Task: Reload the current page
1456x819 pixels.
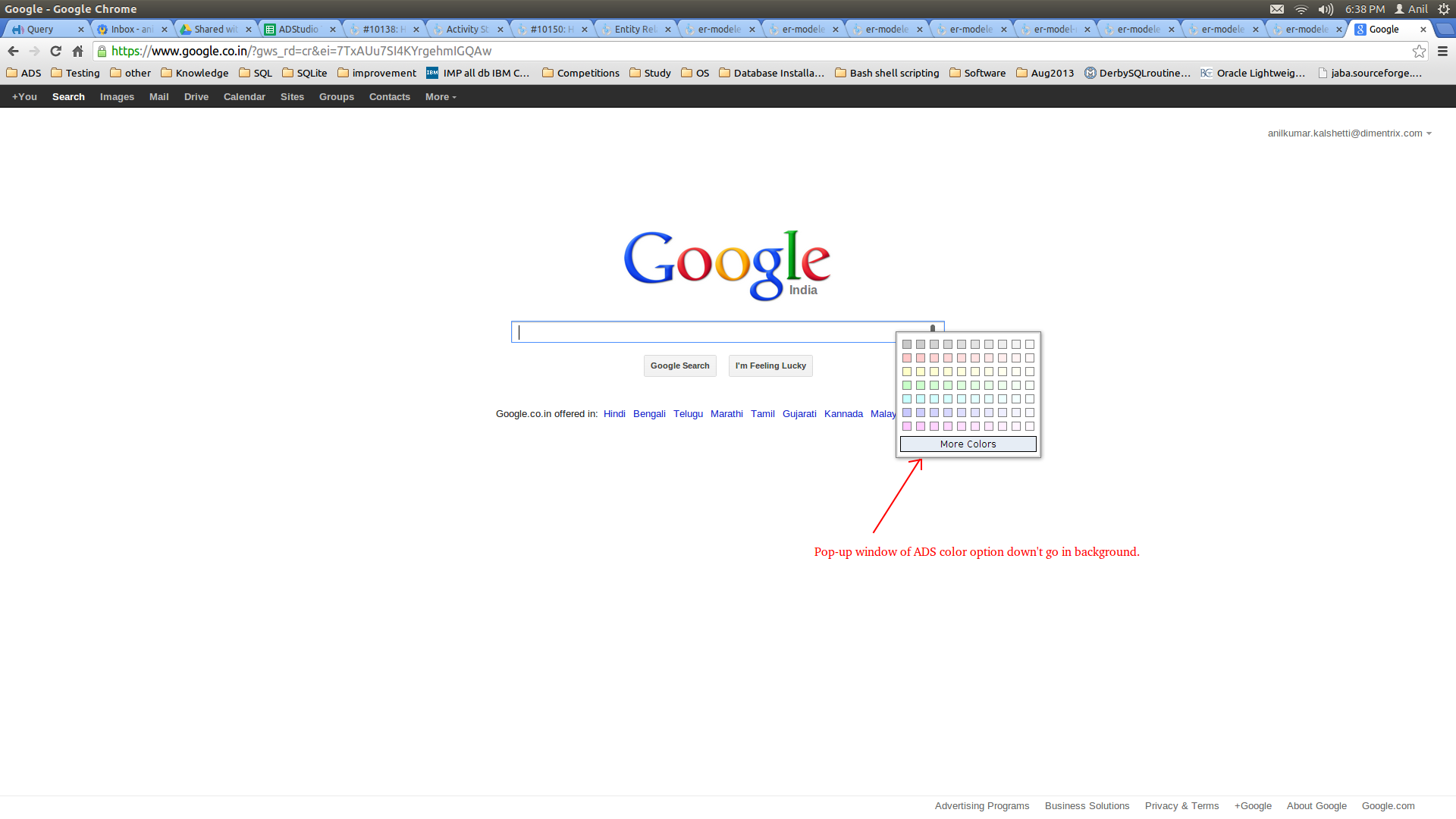Action: click(55, 51)
